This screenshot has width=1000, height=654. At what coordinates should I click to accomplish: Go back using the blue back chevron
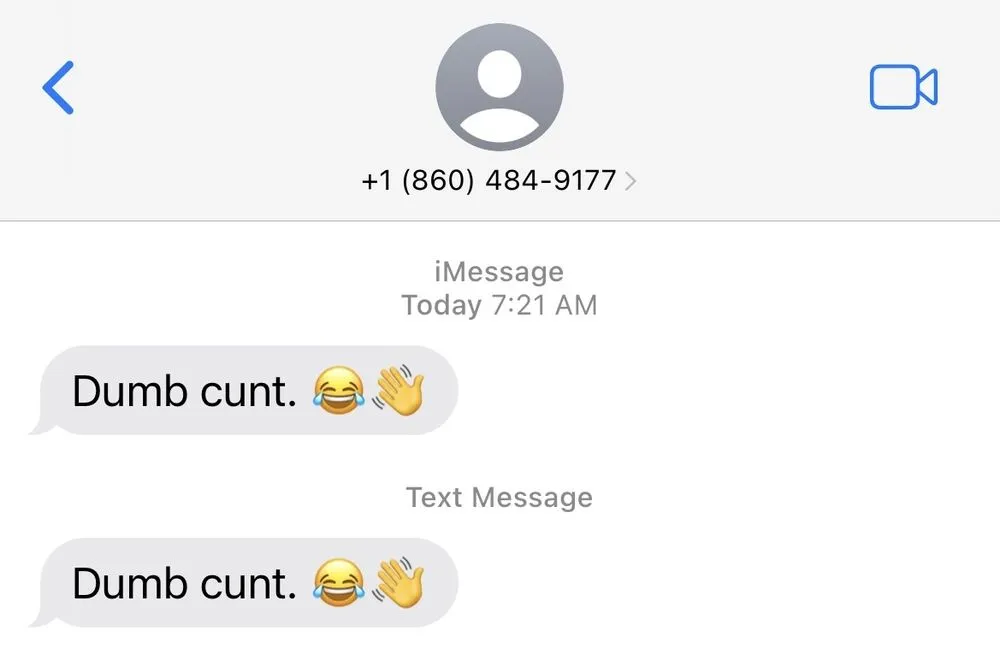point(58,88)
